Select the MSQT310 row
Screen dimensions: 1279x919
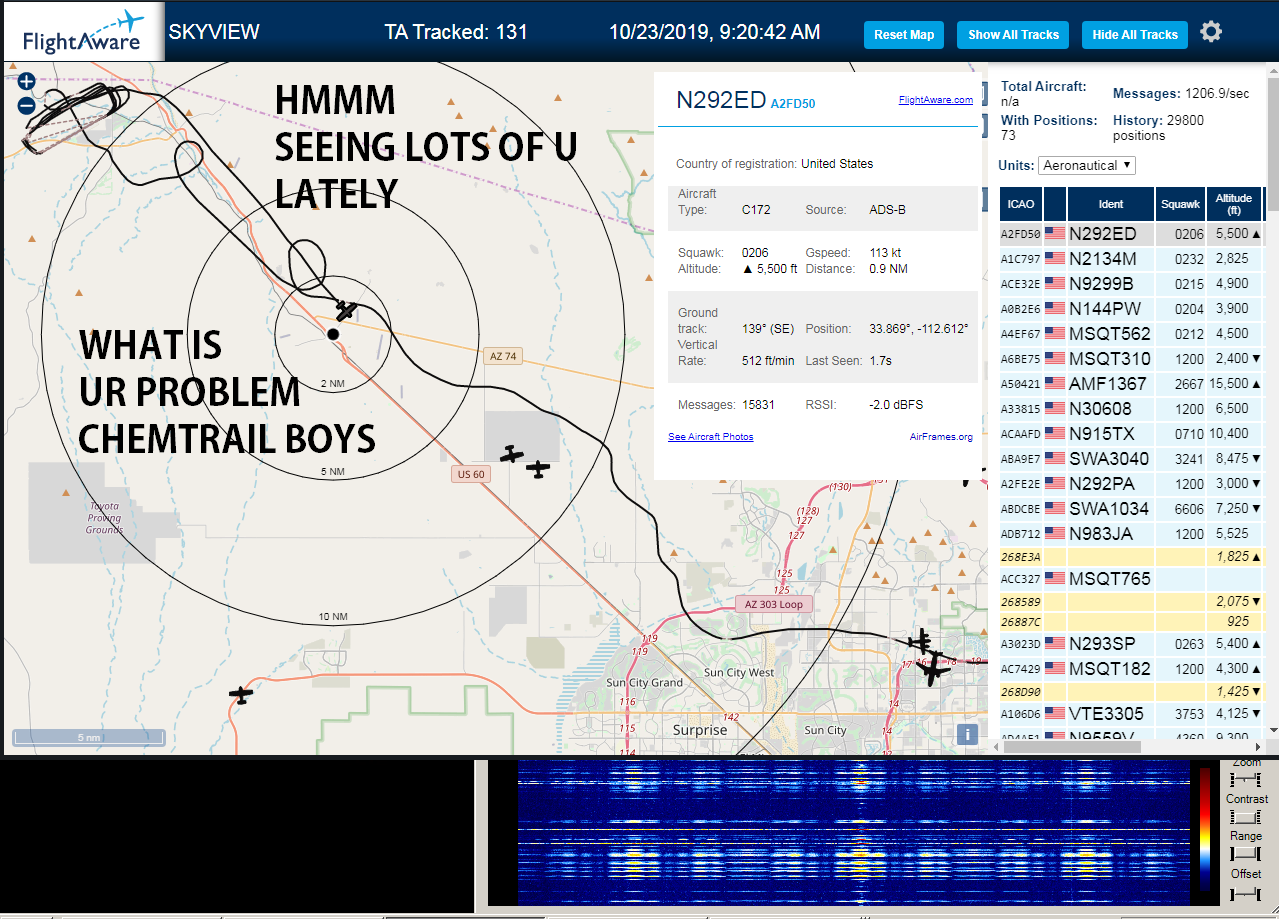coord(1131,359)
